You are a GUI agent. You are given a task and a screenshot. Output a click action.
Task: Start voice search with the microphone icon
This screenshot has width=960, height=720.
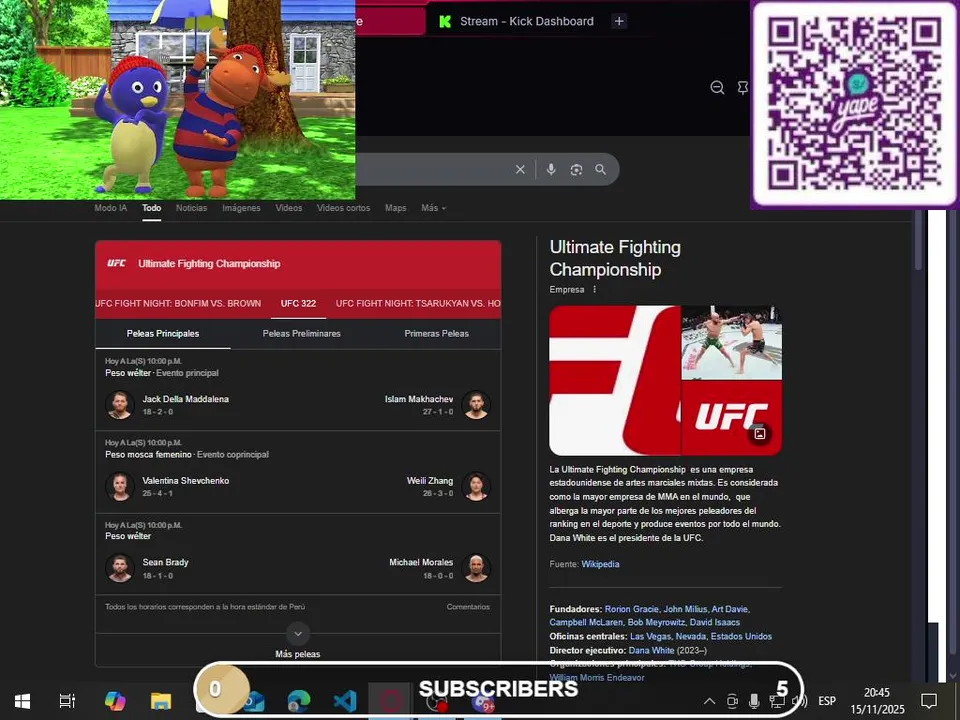point(551,170)
